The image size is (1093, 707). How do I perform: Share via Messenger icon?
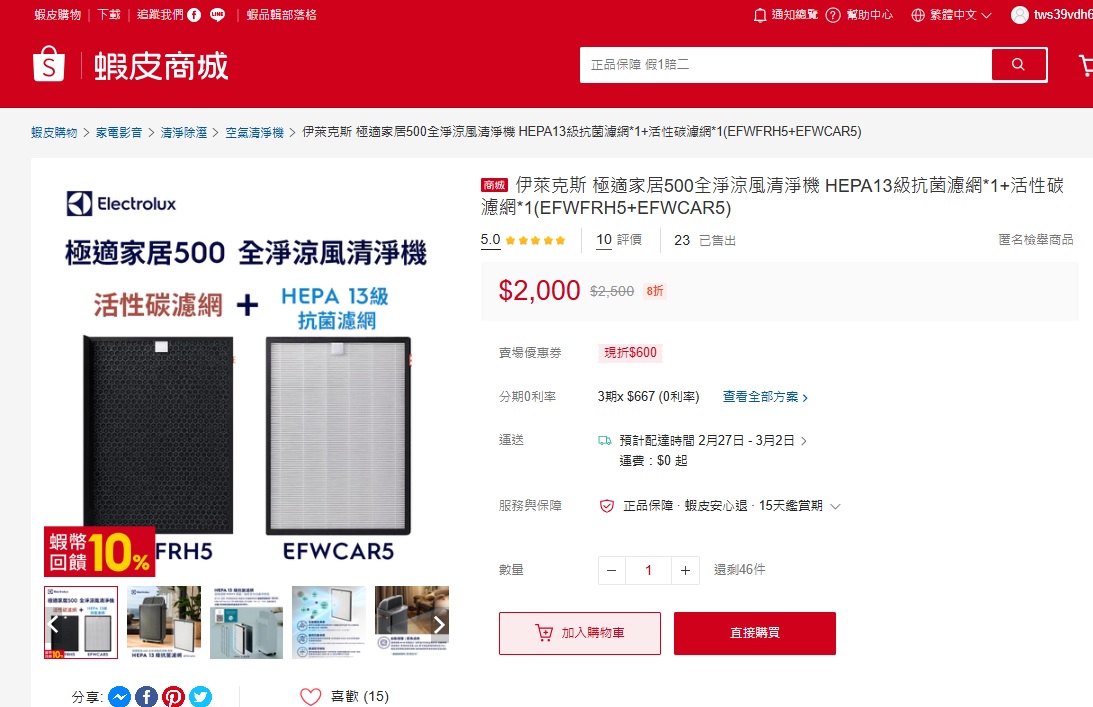[x=119, y=697]
